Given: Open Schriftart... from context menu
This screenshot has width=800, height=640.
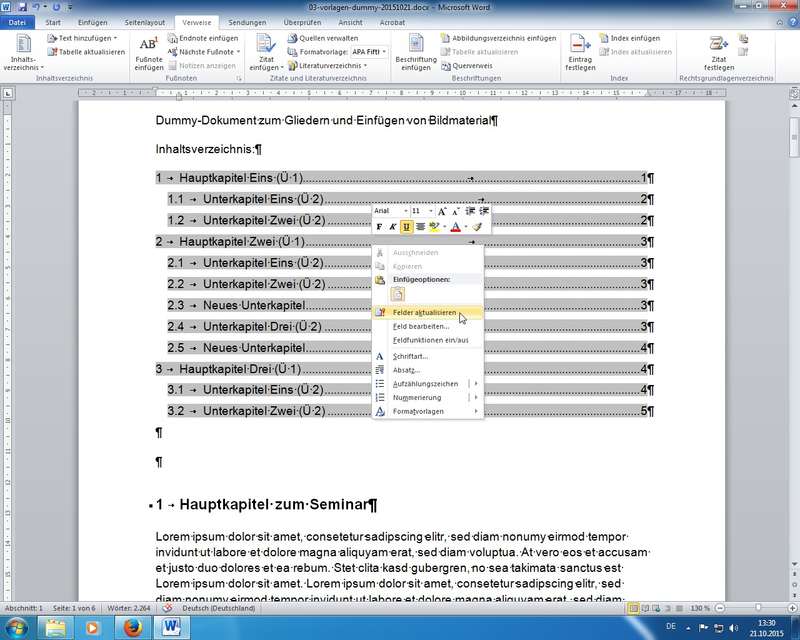Looking at the screenshot, I should (428, 356).
